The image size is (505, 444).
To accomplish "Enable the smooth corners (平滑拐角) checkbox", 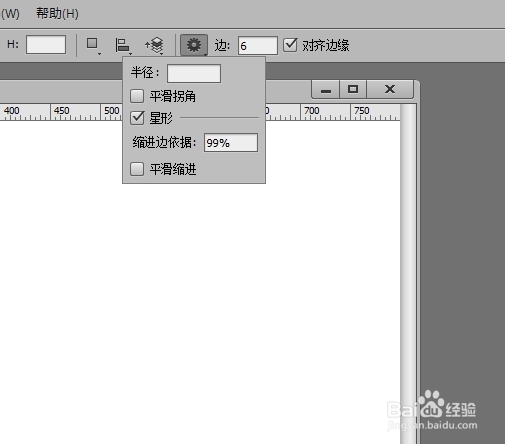I will point(137,96).
